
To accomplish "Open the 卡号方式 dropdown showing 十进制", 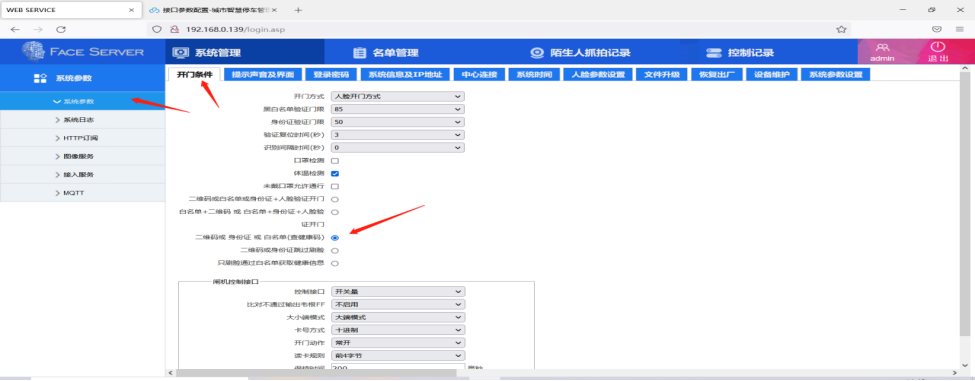I will (397, 330).
